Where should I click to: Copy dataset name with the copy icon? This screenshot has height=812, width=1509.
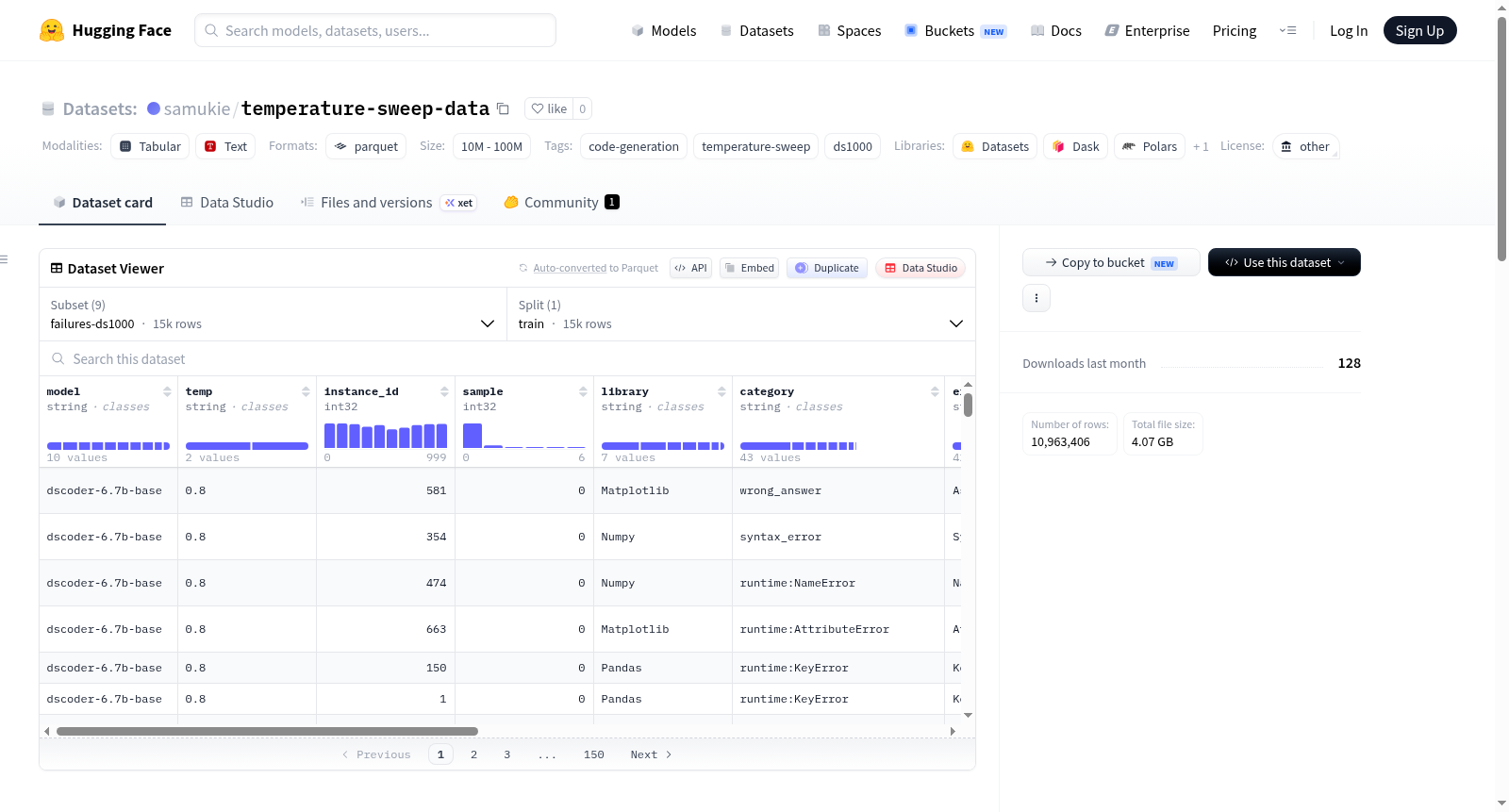point(503,108)
